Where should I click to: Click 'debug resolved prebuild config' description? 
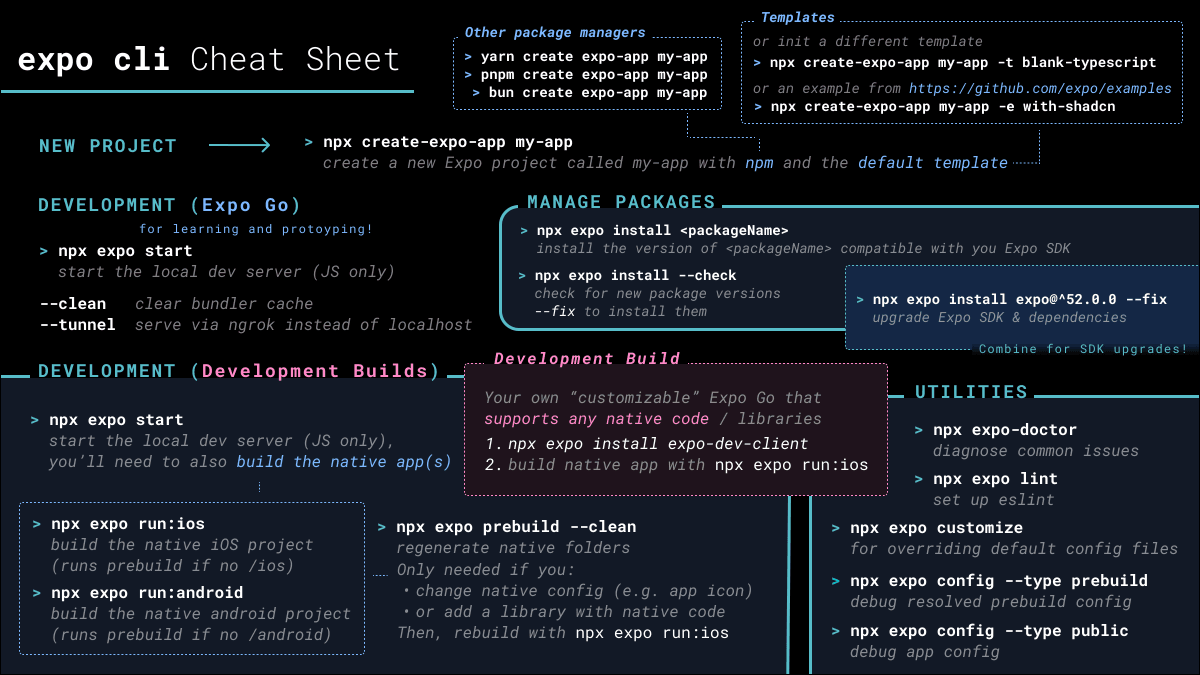[x=991, y=602]
